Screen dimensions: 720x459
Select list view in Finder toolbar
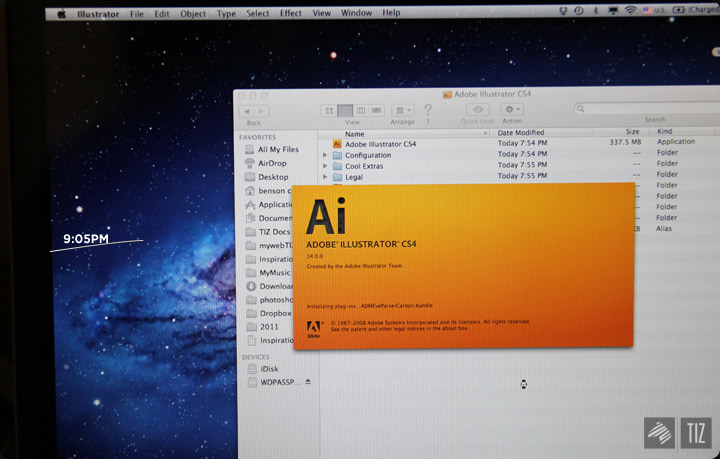pos(345,109)
